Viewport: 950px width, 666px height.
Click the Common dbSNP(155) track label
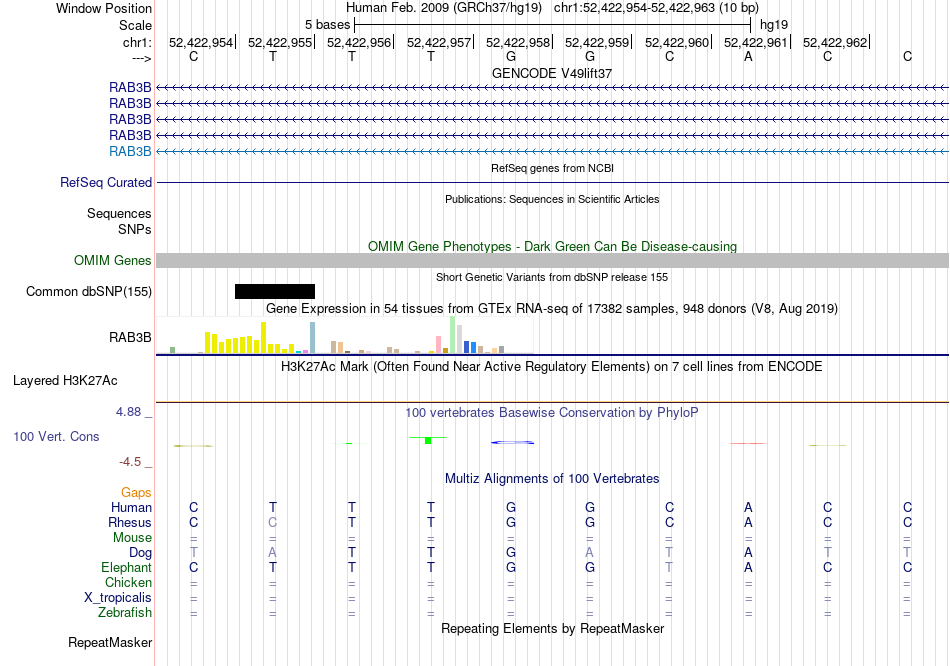click(x=89, y=291)
